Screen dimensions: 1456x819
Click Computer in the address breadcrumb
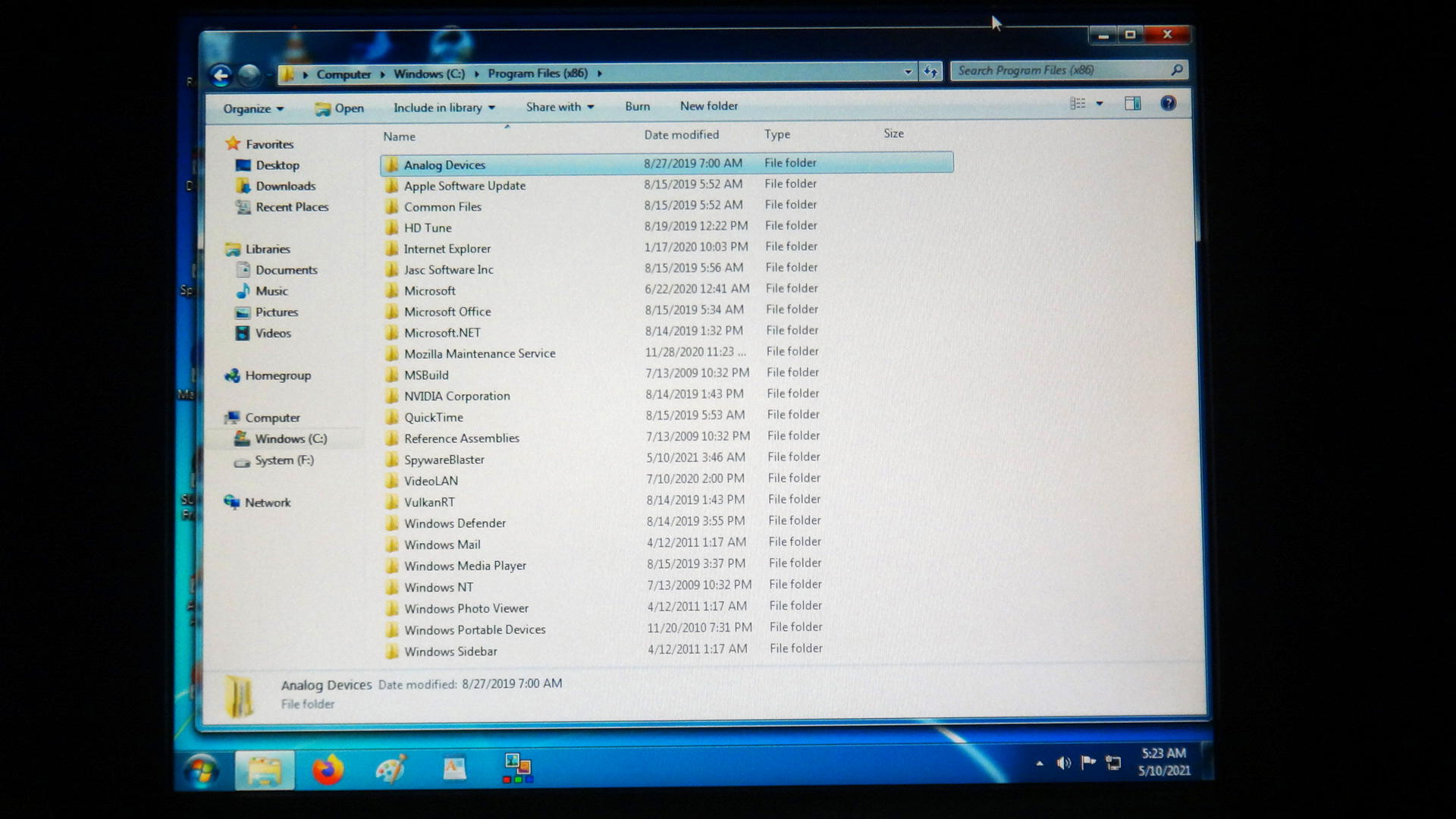pyautogui.click(x=344, y=74)
